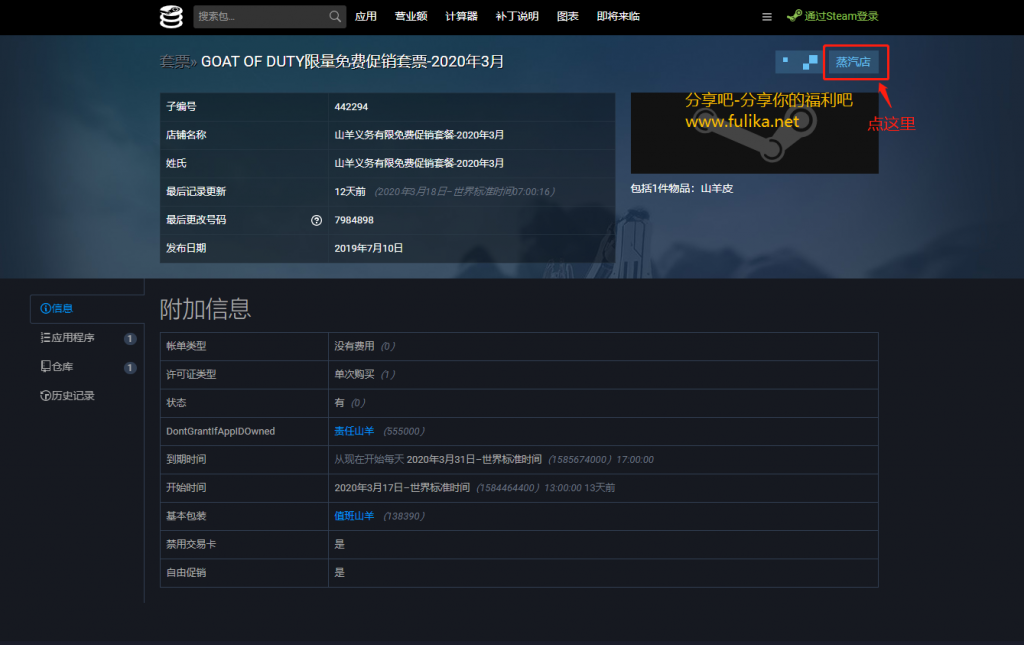The image size is (1024, 645).
Task: Click the count badge next to 应用程序
Action: click(130, 339)
